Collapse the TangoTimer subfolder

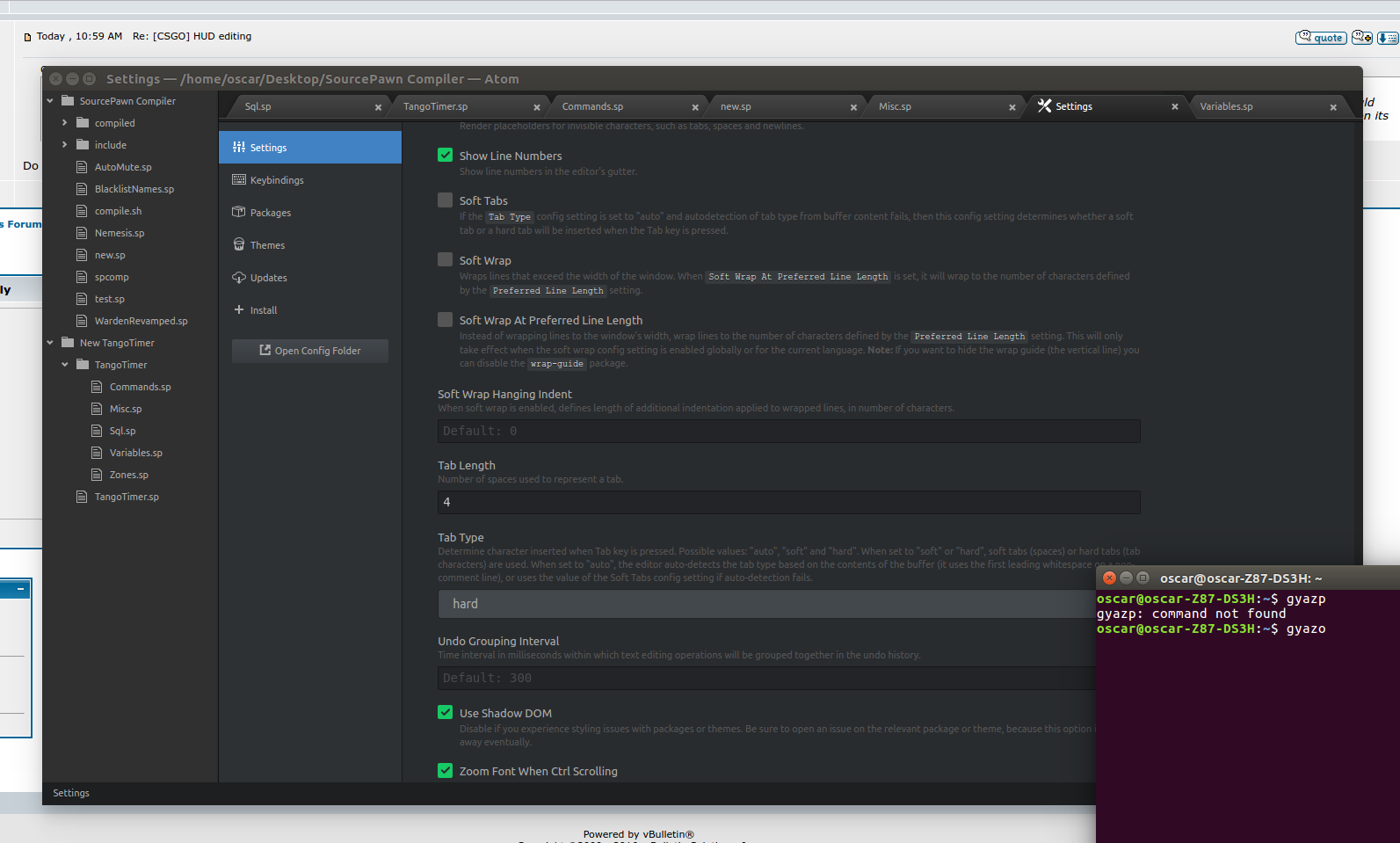(x=65, y=365)
